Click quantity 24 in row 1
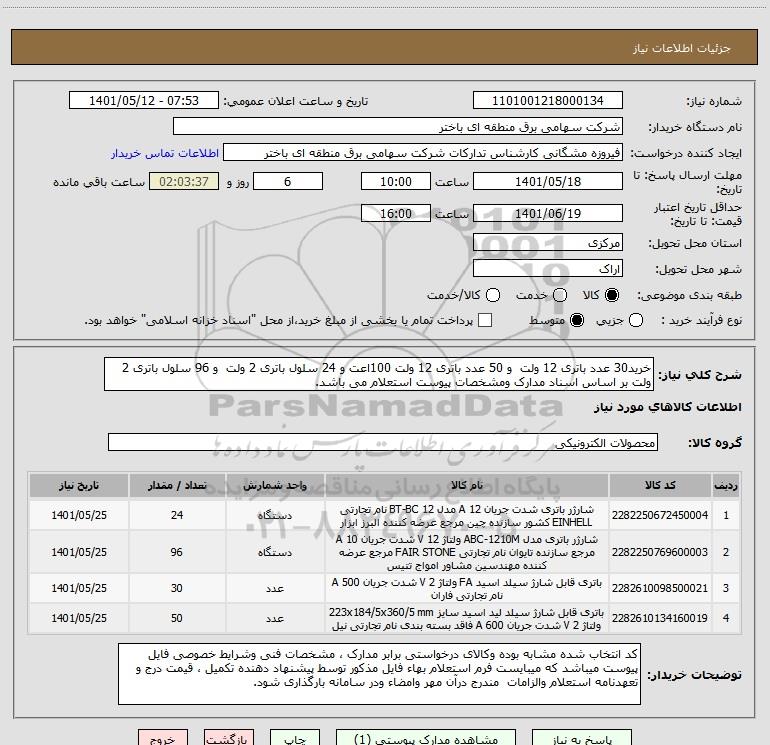The height and width of the screenshot is (745, 770). tap(177, 515)
